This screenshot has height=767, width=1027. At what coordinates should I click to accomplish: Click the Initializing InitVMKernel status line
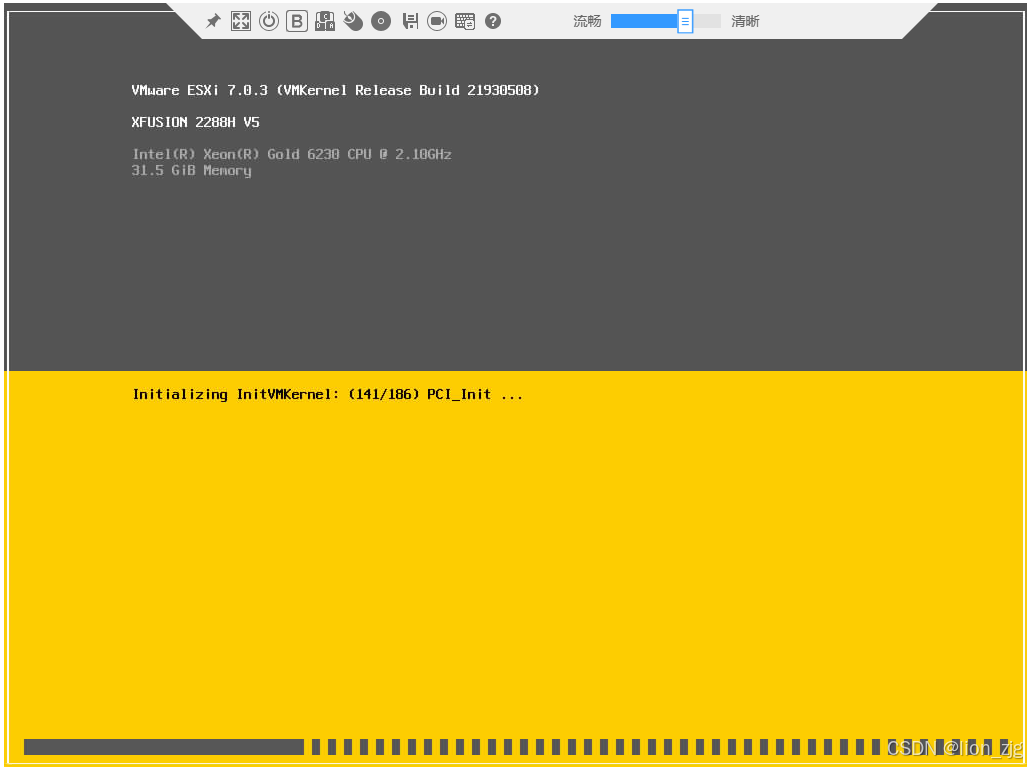pyautogui.click(x=327, y=394)
